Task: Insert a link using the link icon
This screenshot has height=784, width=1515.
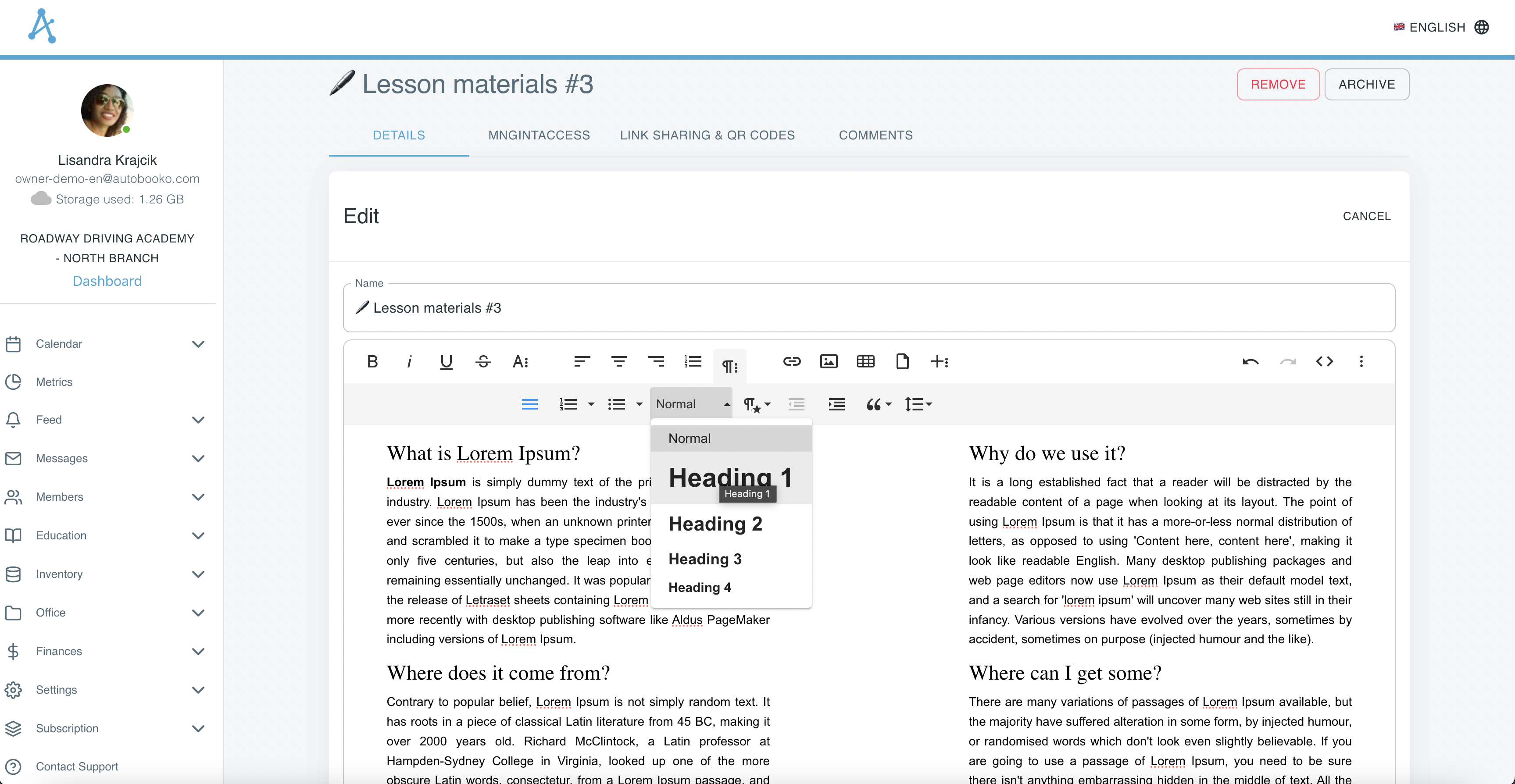Action: [792, 361]
